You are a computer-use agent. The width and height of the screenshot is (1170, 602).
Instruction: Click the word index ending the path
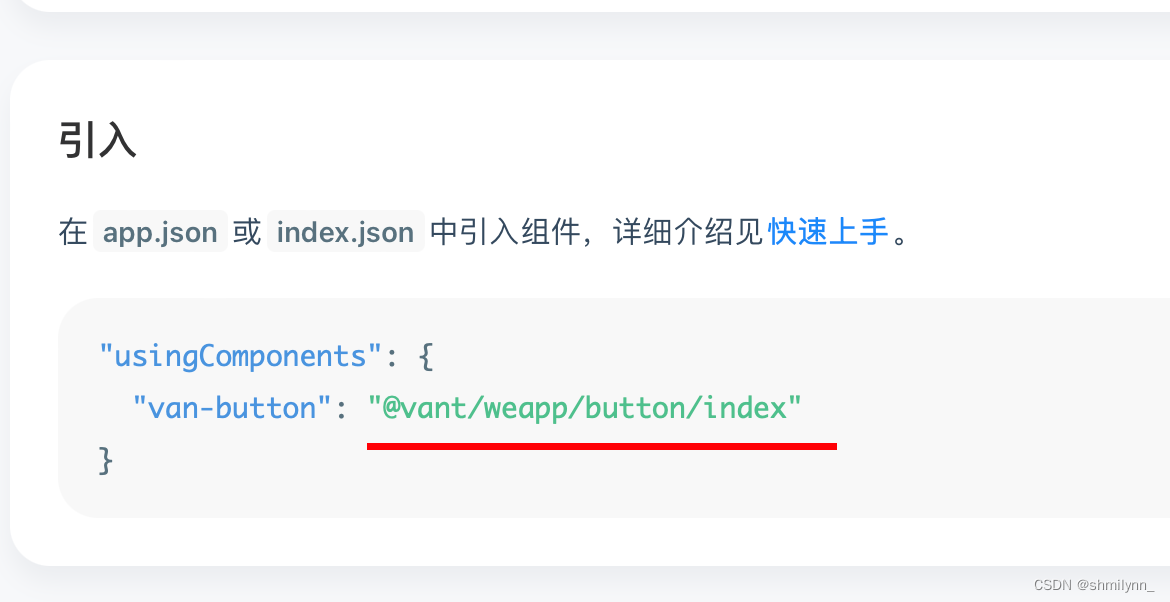[x=744, y=408]
